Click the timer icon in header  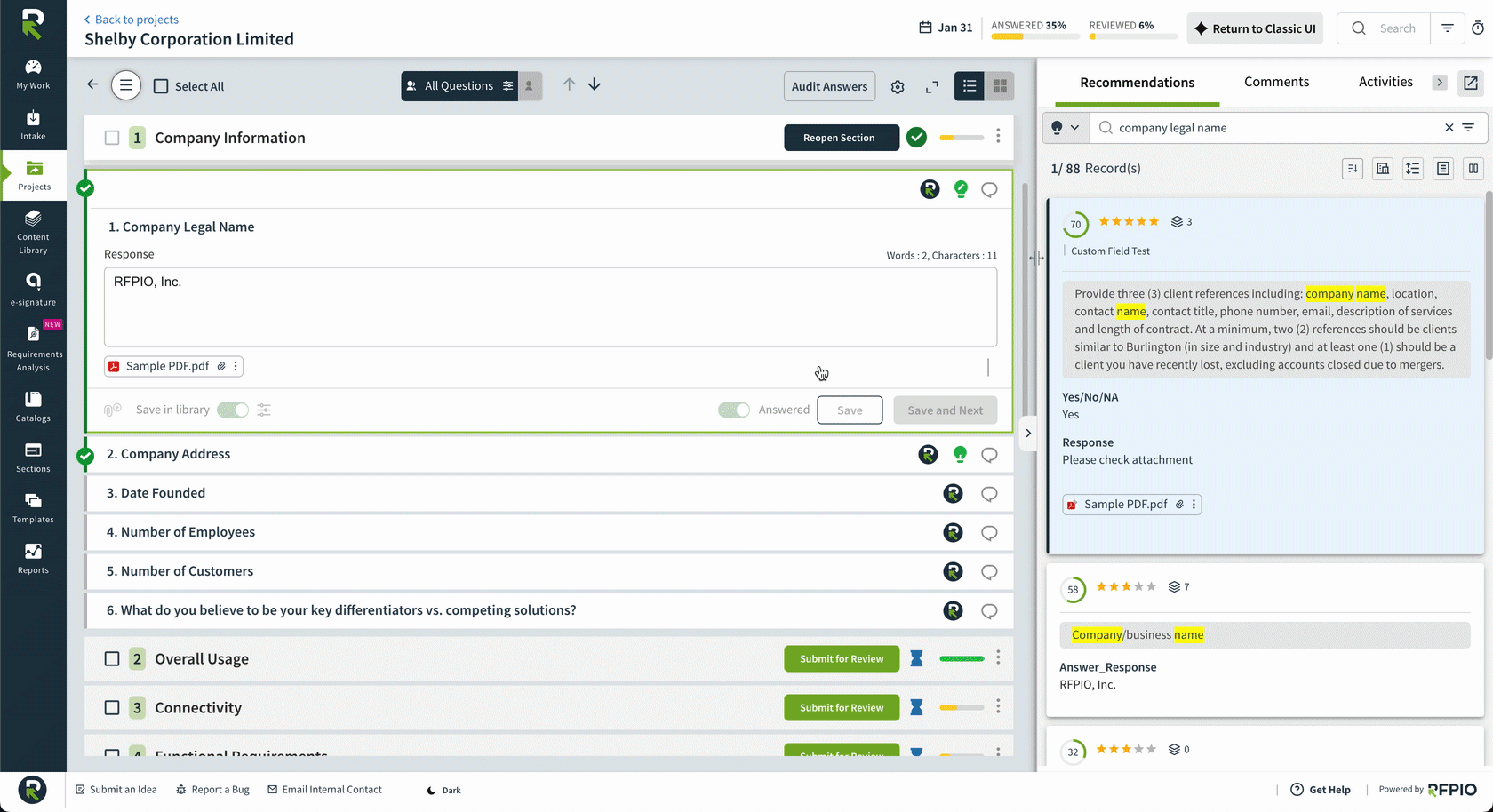click(x=1478, y=28)
